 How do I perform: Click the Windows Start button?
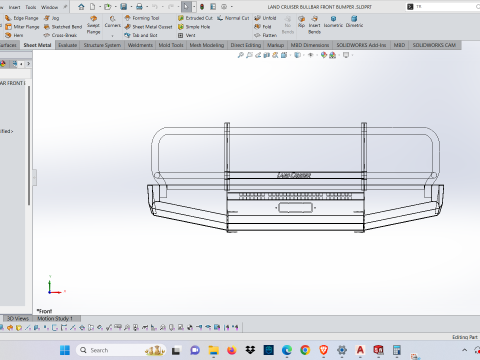pos(65,350)
